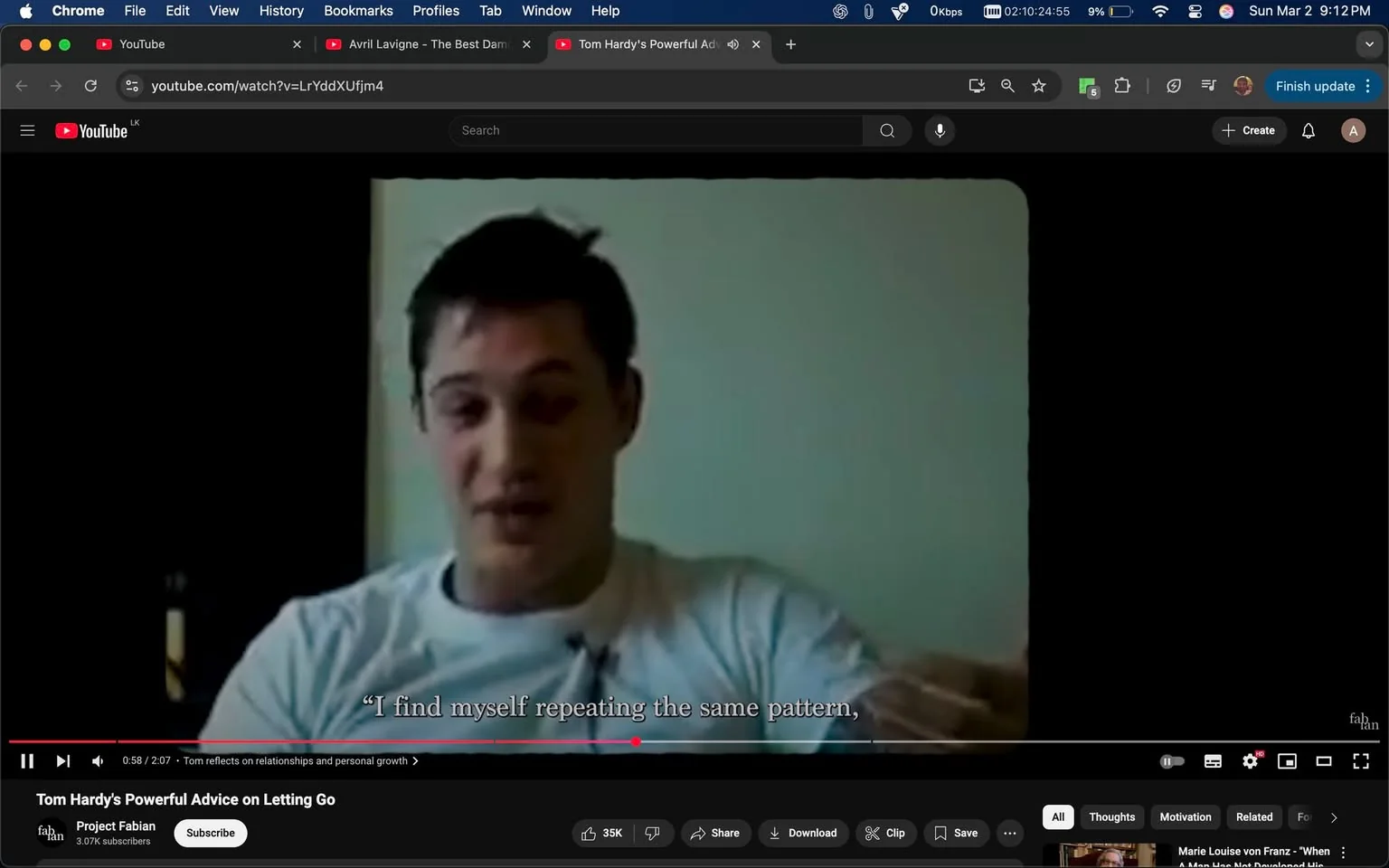The image size is (1389, 868).
Task: Open the zoom magnifier in address bar
Action: [x=1007, y=86]
